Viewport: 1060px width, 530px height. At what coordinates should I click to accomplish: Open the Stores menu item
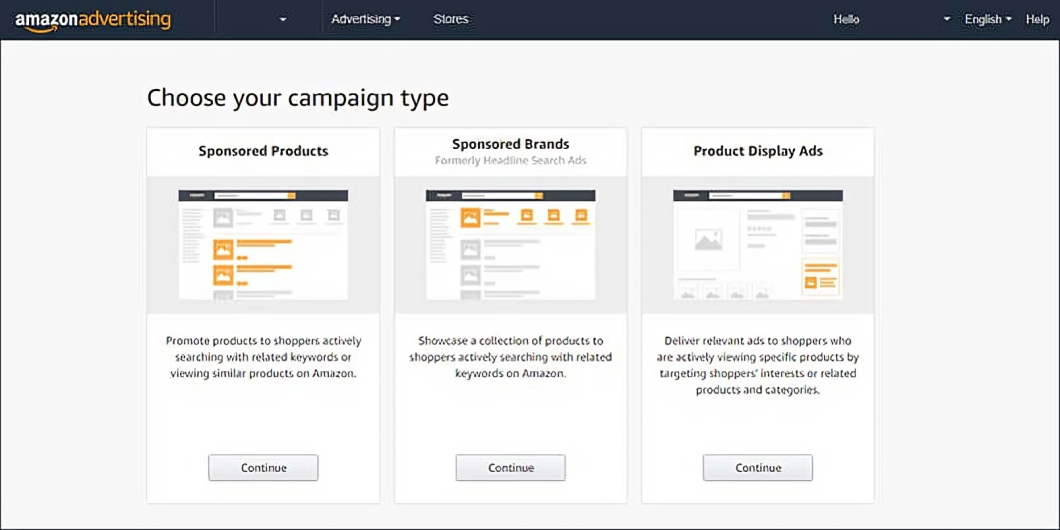450,19
